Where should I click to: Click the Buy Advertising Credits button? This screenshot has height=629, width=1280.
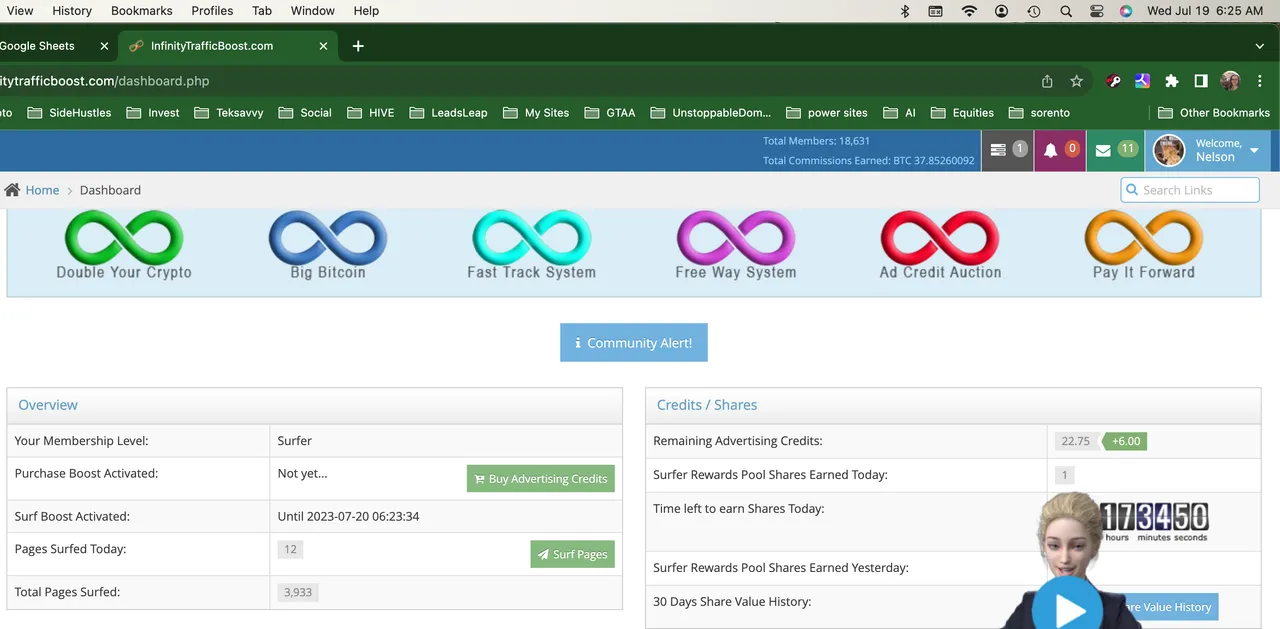tap(540, 479)
